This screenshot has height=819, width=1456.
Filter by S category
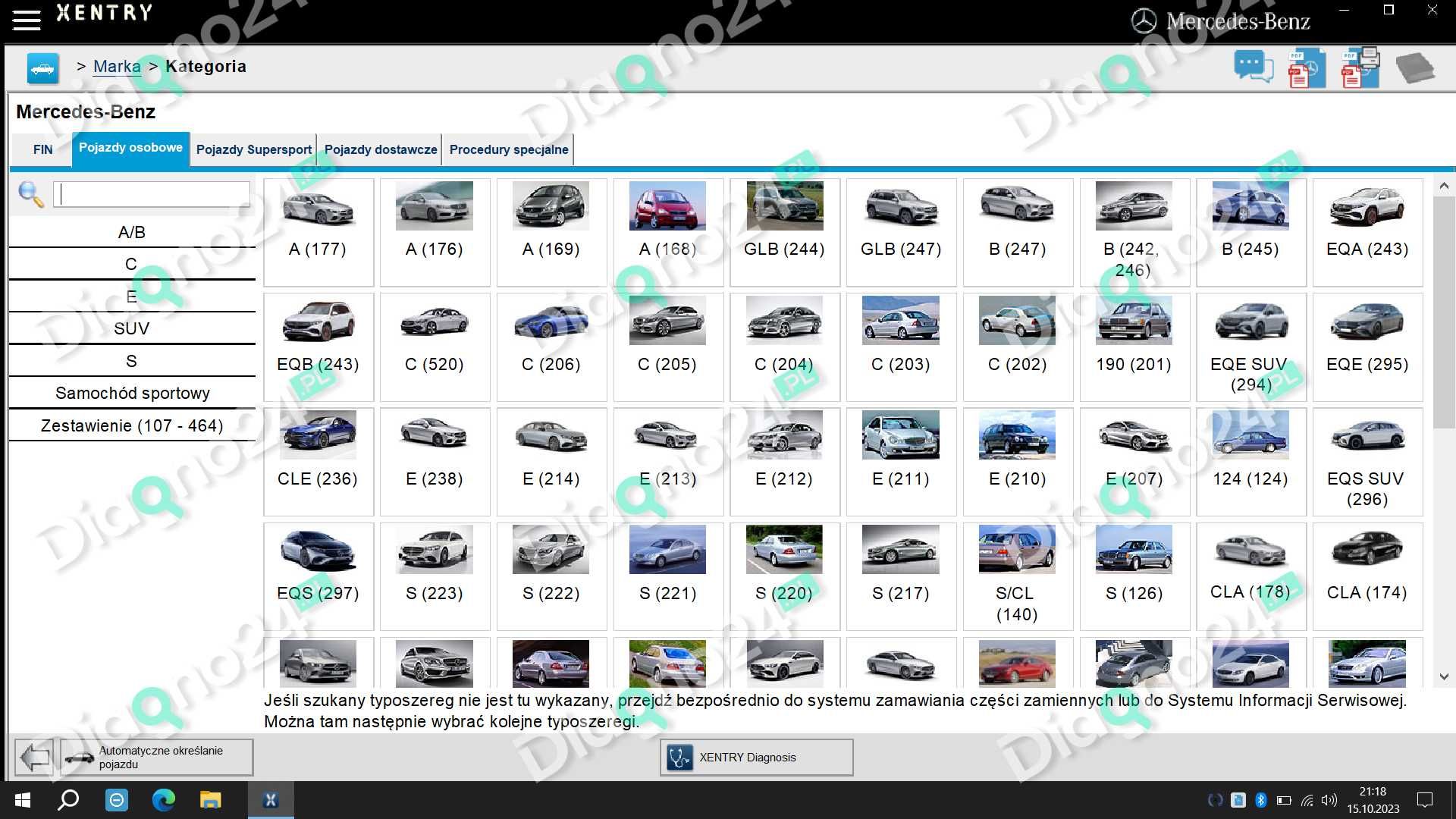click(132, 361)
